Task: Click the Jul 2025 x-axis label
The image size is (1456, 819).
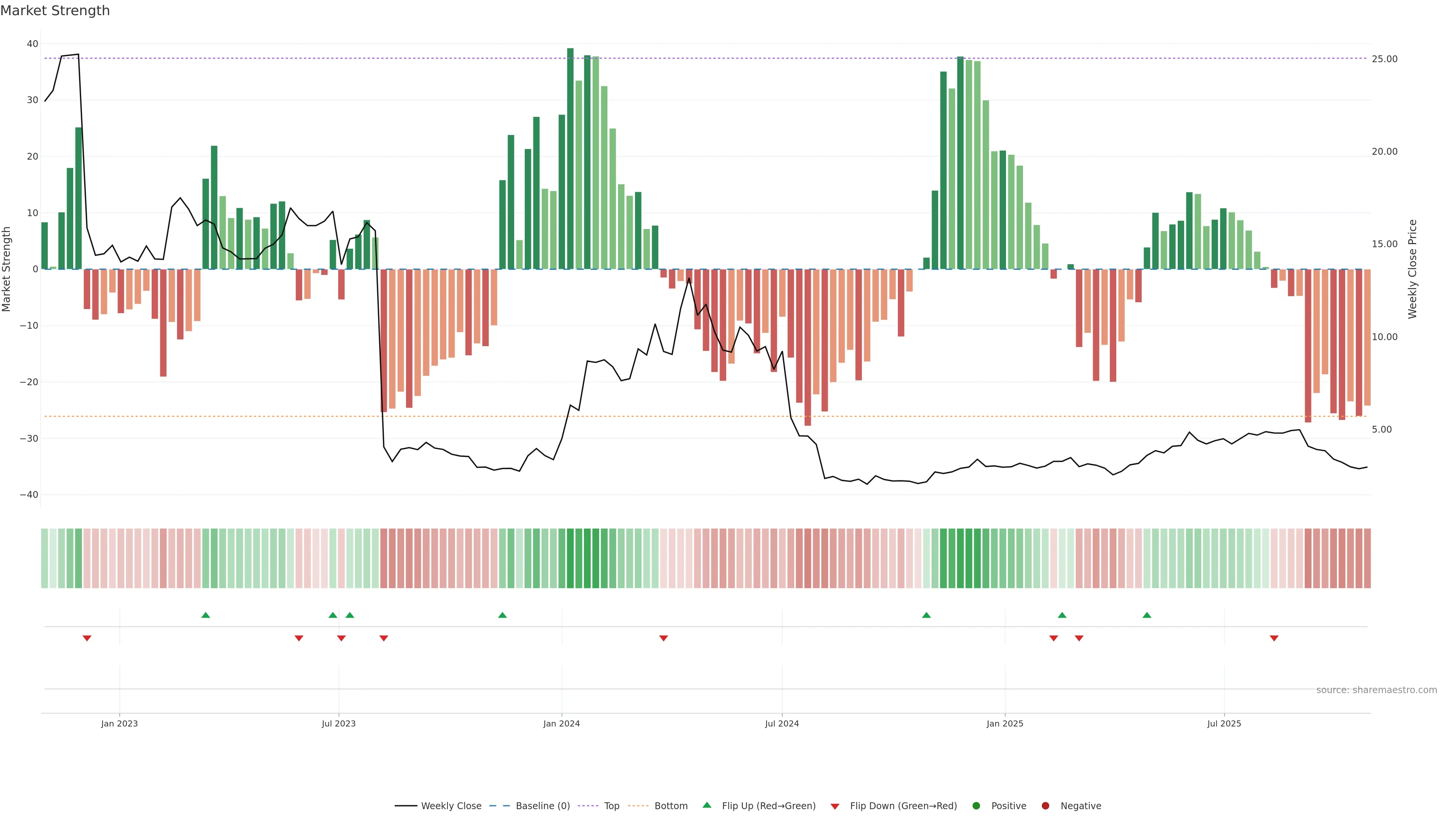Action: (1224, 723)
